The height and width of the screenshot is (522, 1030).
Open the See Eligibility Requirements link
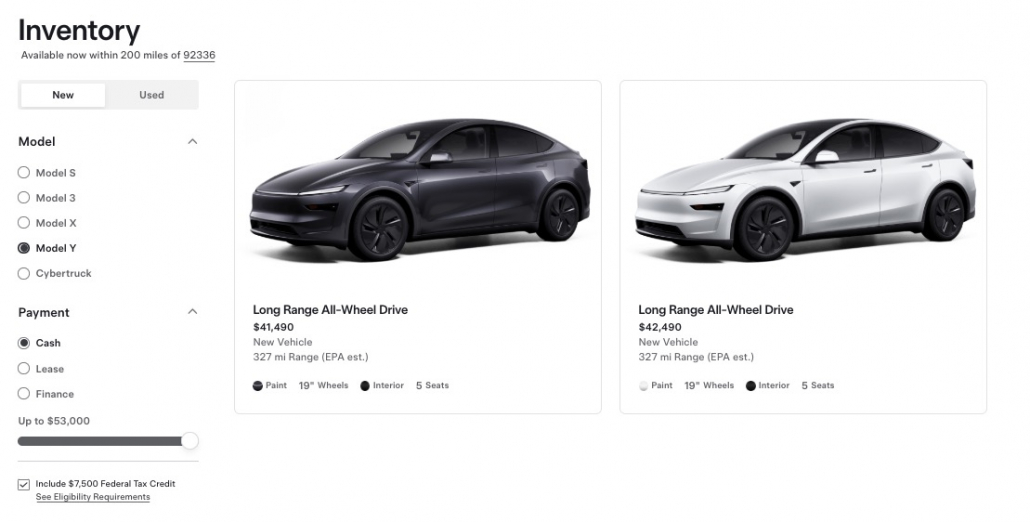[93, 497]
